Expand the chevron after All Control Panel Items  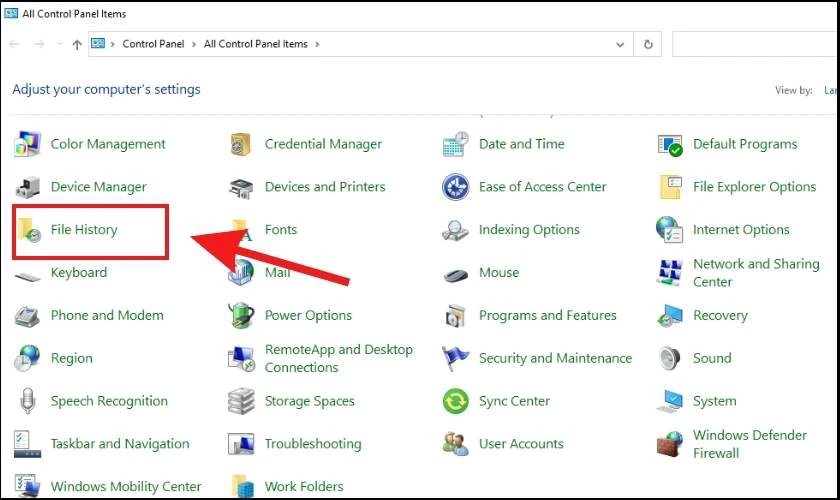point(317,44)
